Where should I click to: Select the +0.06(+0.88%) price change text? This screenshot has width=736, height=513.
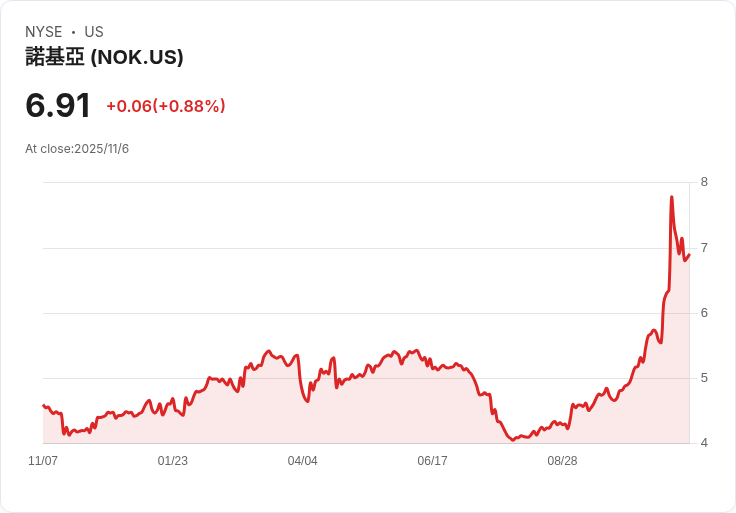pyautogui.click(x=166, y=106)
